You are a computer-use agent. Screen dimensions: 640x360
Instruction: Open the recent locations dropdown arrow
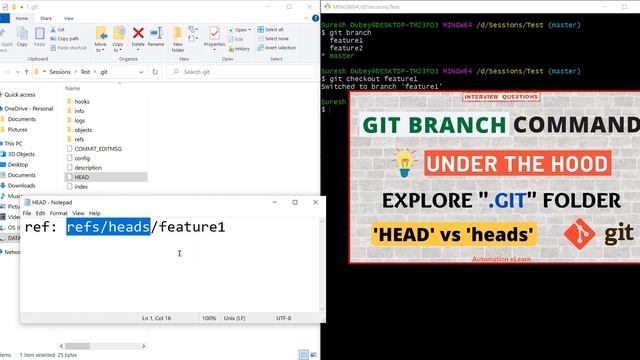pyautogui.click(x=17, y=72)
